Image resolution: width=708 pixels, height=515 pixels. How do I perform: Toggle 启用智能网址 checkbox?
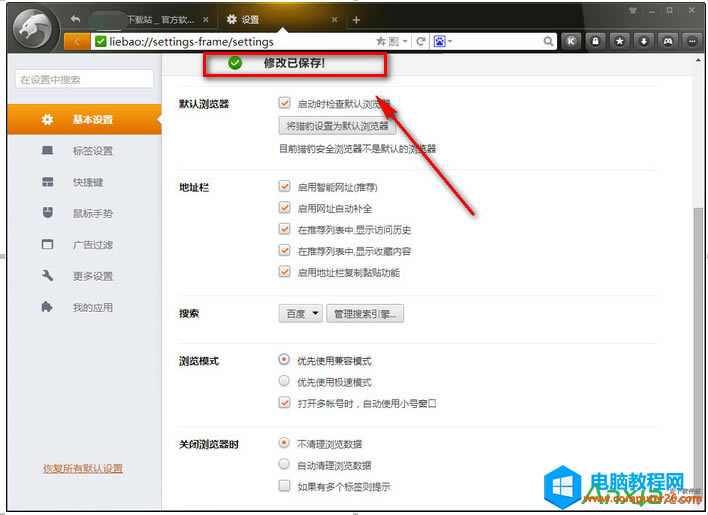click(285, 187)
